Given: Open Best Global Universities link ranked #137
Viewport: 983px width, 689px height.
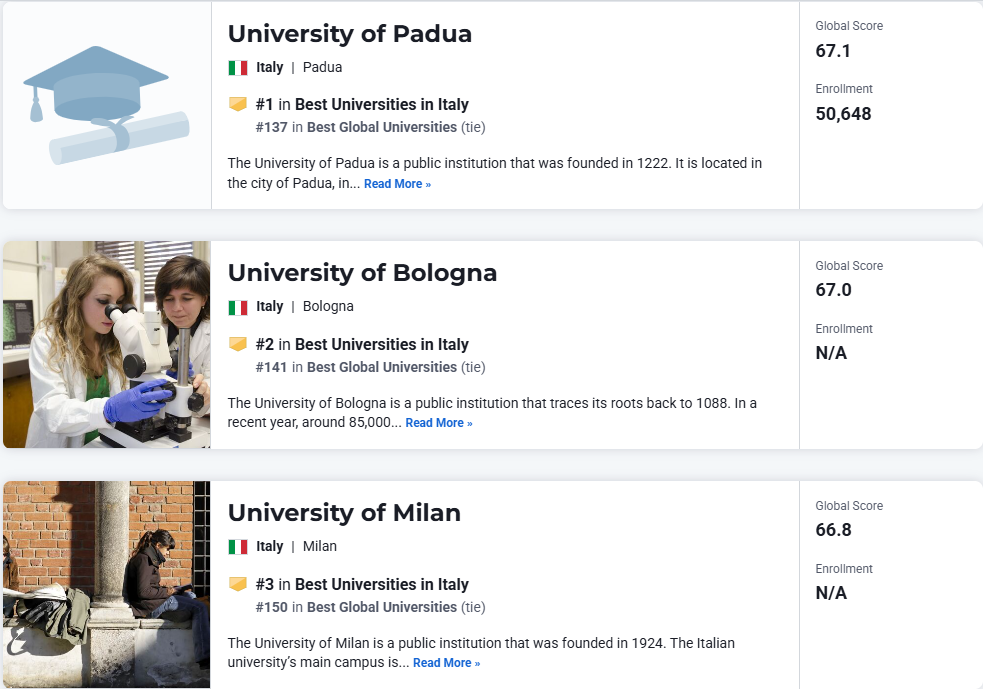Looking at the screenshot, I should pos(382,127).
